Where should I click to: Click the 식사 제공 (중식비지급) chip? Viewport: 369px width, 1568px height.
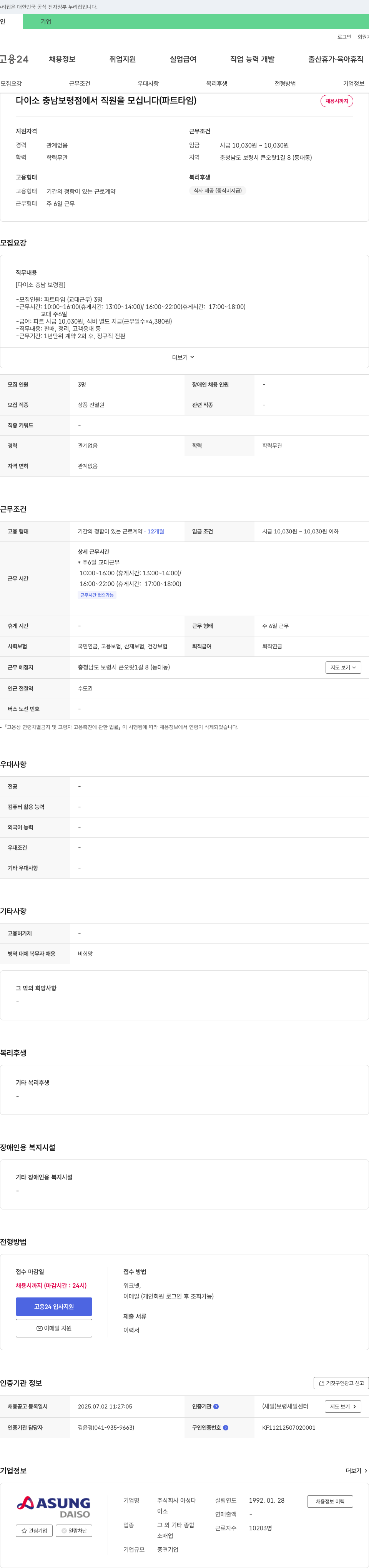click(x=218, y=191)
